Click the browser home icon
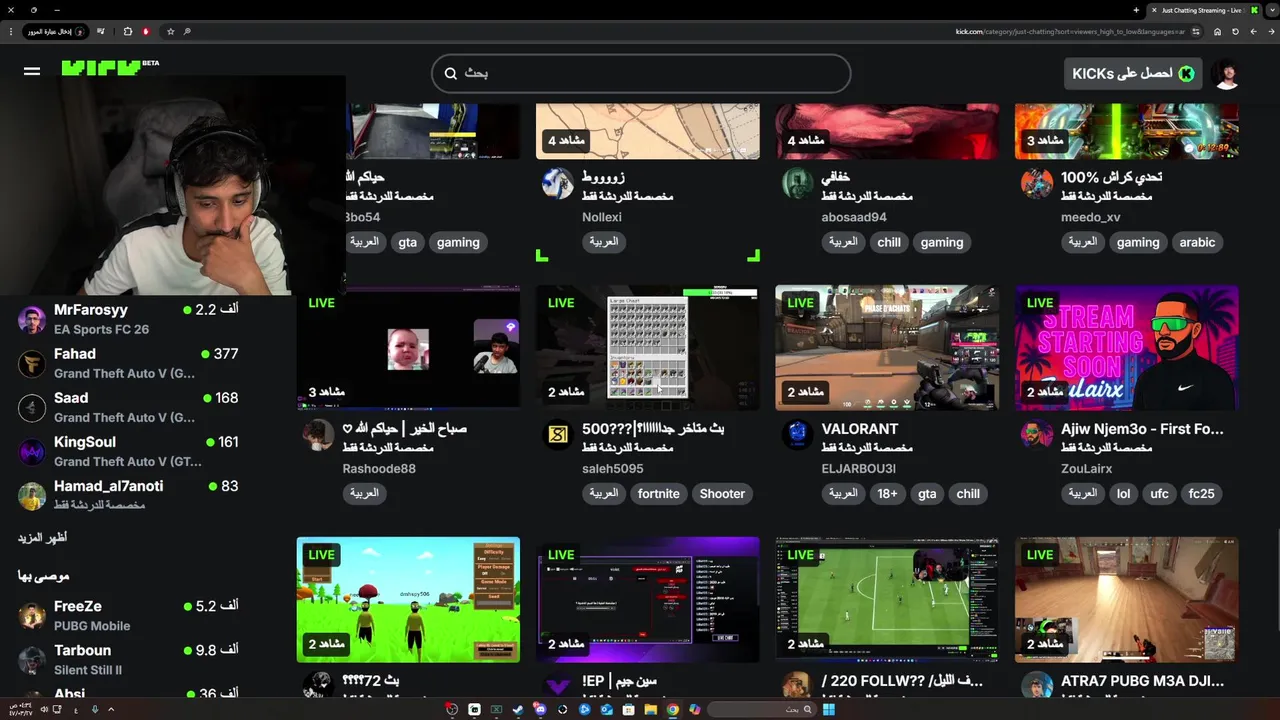 click(x=1217, y=31)
